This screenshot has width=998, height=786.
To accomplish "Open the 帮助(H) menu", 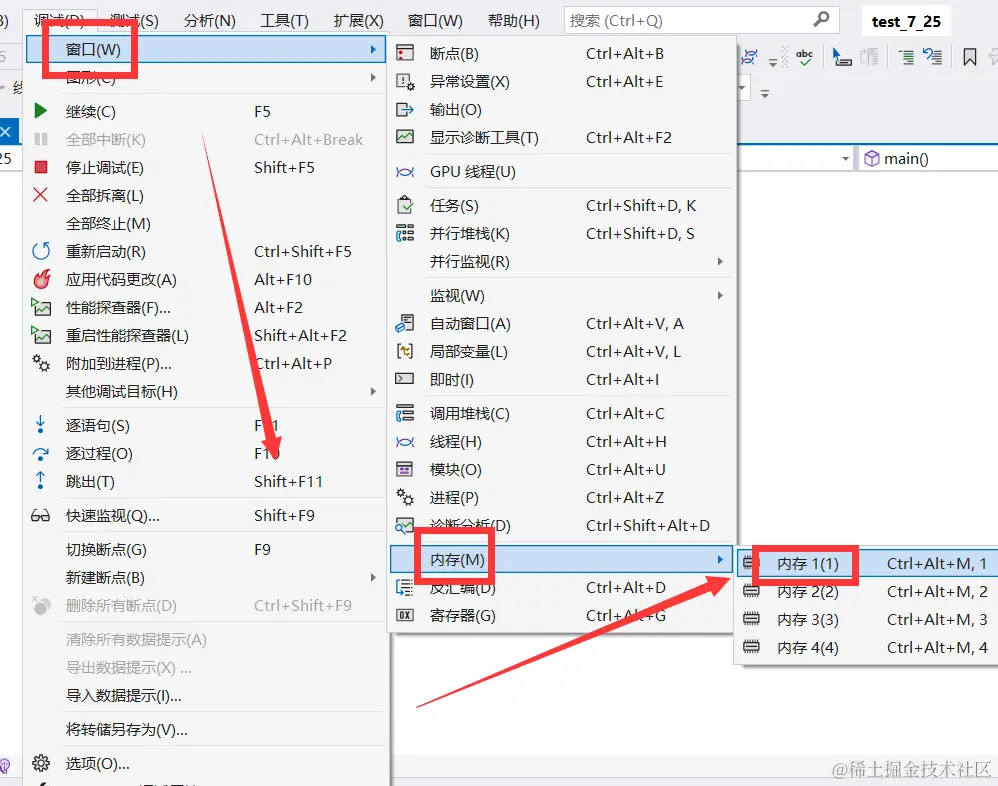I will coord(515,20).
